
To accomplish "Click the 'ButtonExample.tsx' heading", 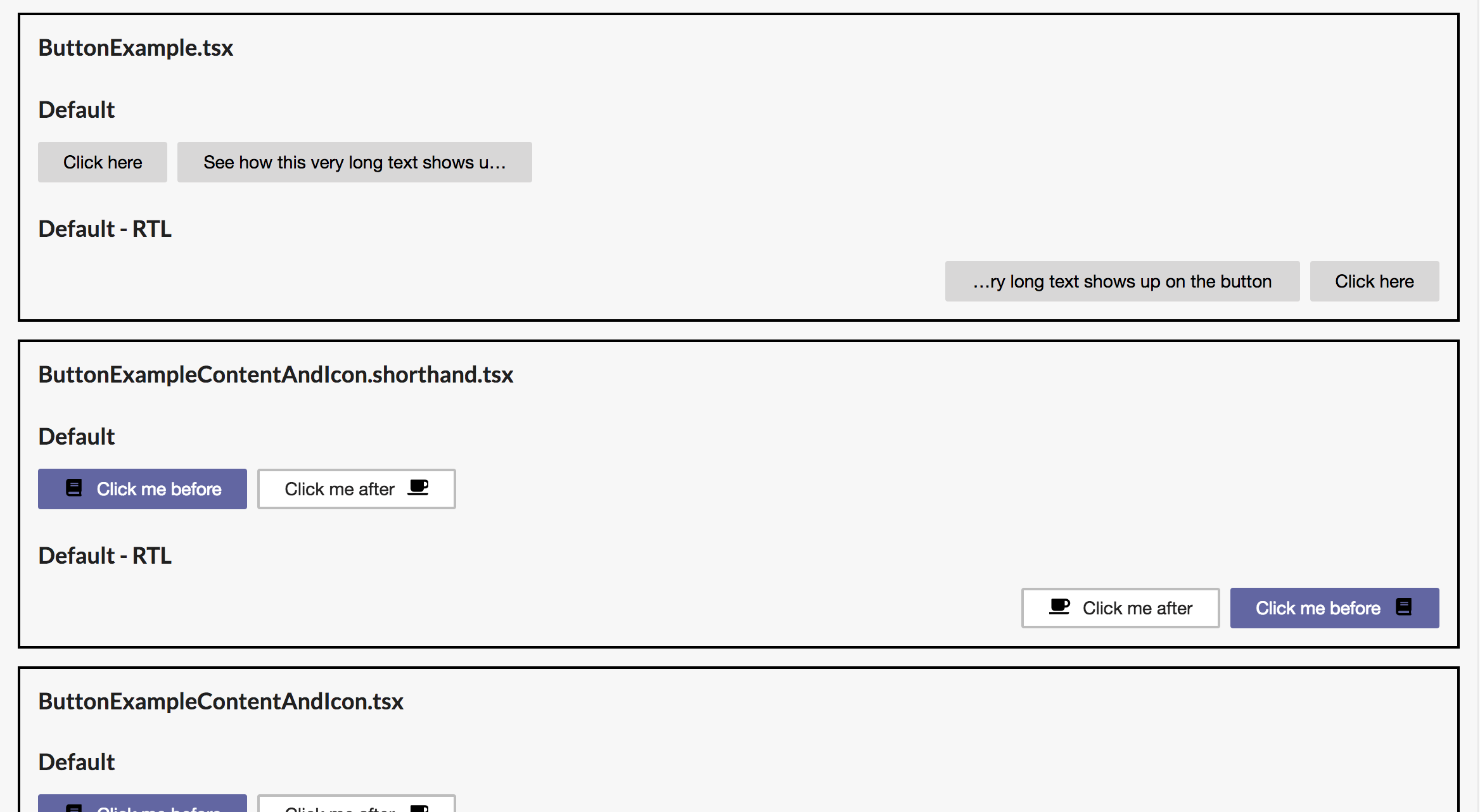I will (x=136, y=48).
